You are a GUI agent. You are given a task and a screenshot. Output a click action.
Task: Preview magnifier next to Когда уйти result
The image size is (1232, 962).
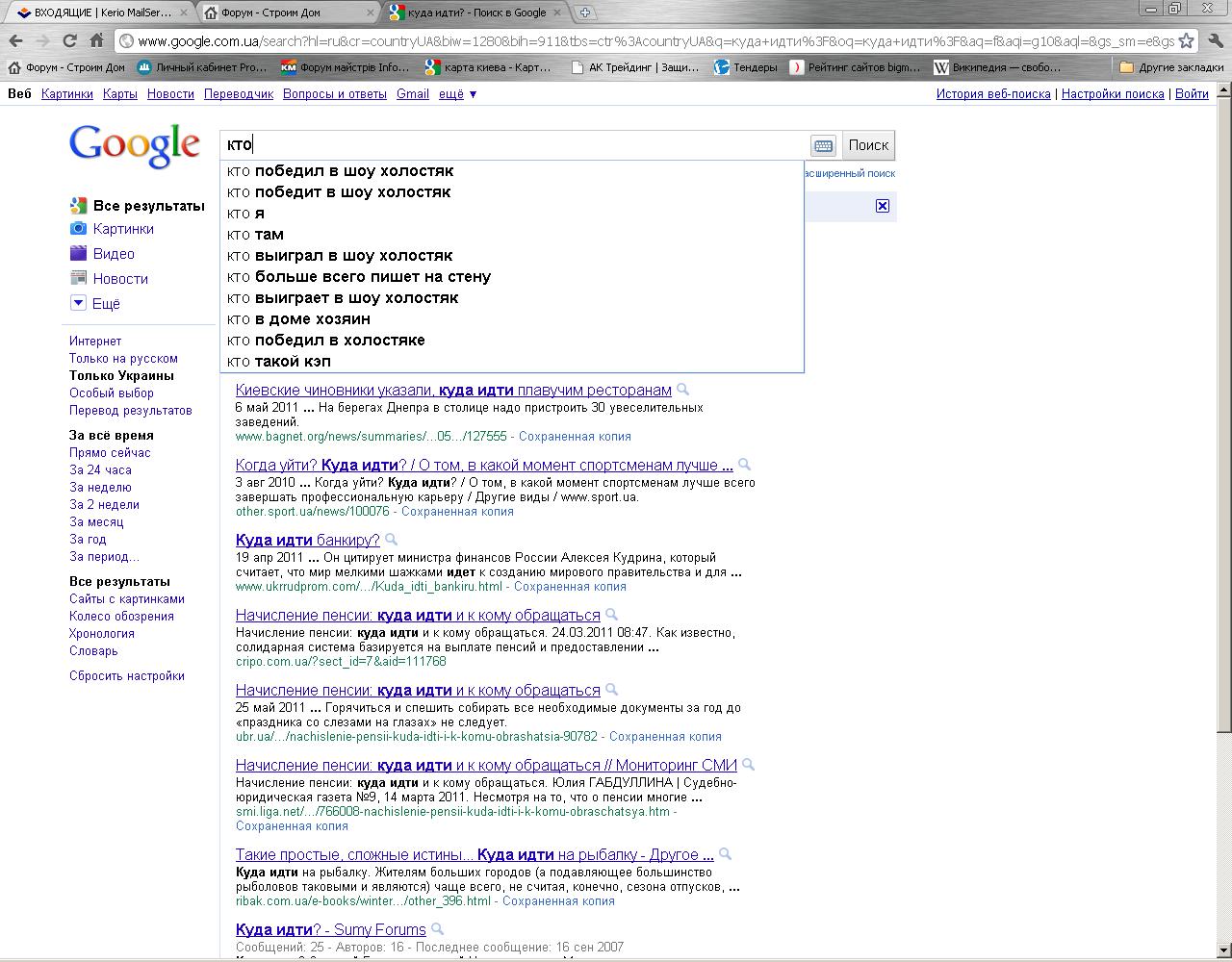(x=744, y=465)
